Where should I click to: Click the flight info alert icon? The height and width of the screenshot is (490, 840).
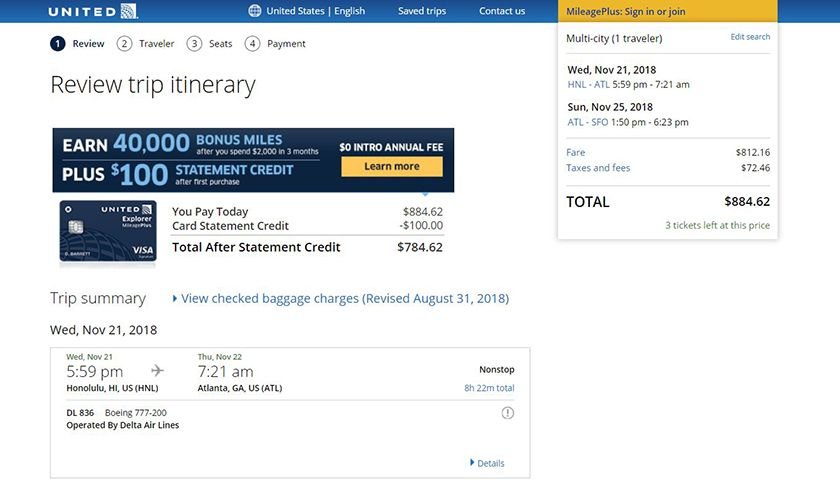507,413
